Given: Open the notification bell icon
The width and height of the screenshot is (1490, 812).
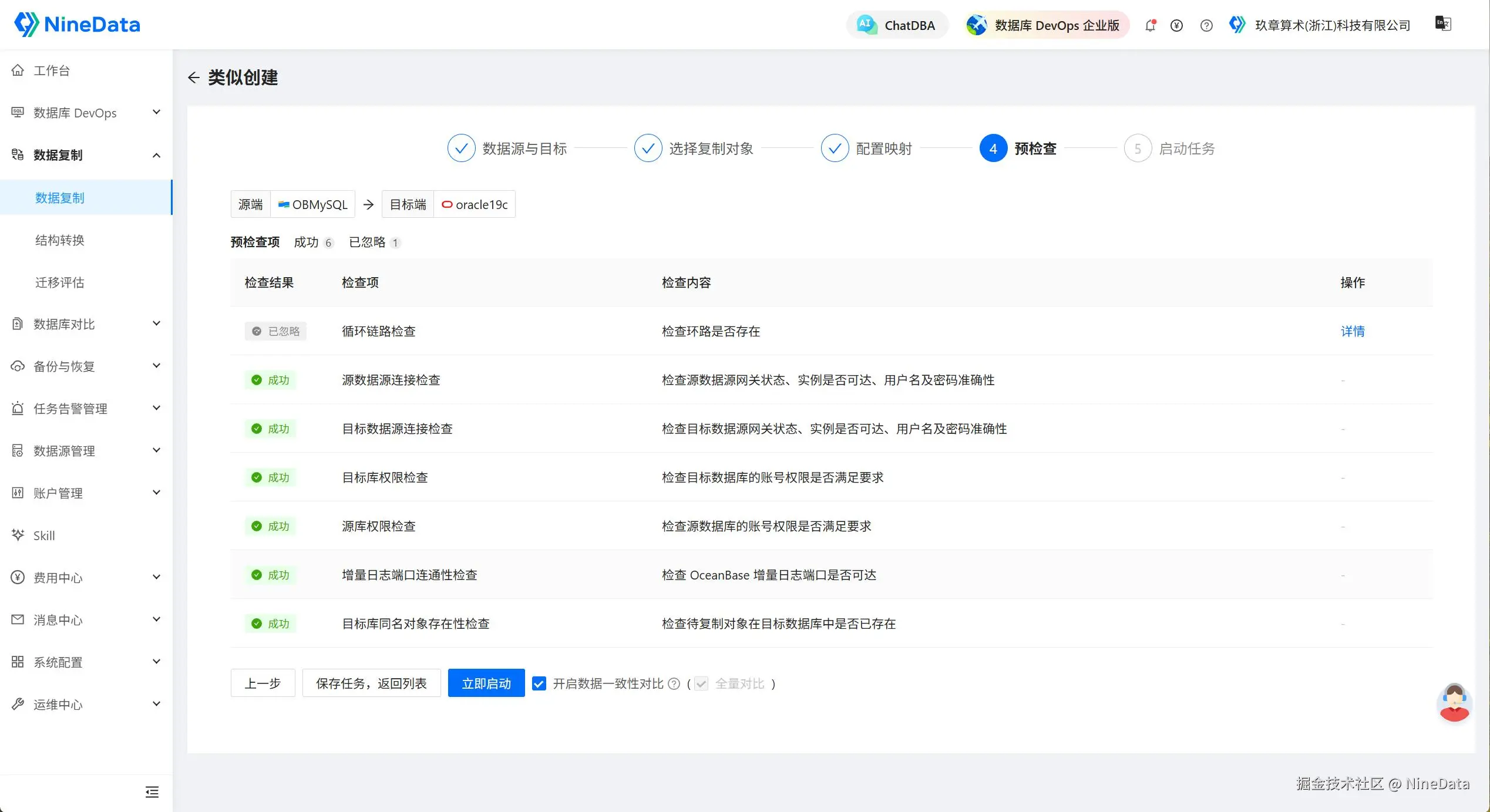Looking at the screenshot, I should click(1150, 25).
